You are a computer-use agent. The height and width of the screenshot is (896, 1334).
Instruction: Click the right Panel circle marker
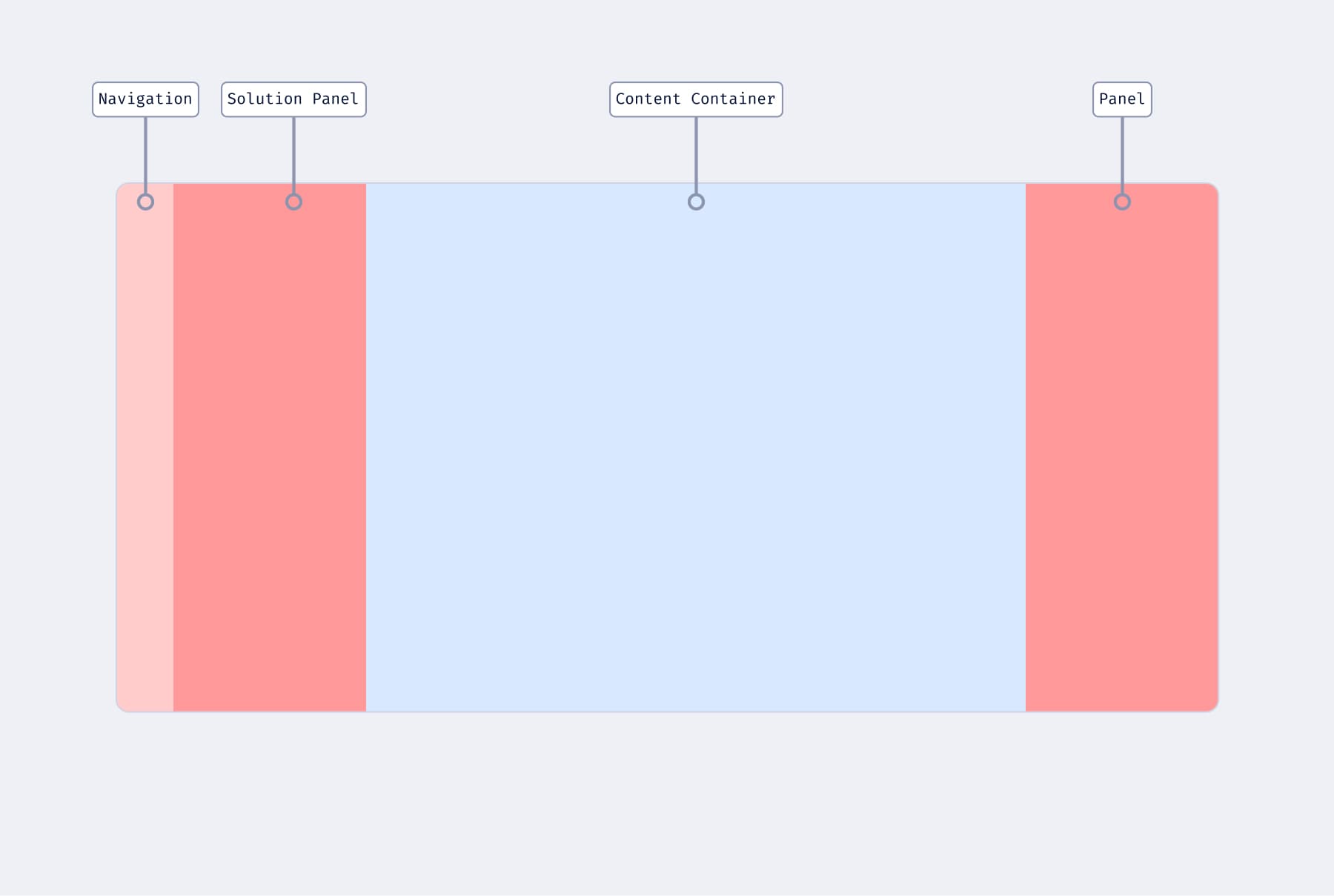click(x=1122, y=202)
